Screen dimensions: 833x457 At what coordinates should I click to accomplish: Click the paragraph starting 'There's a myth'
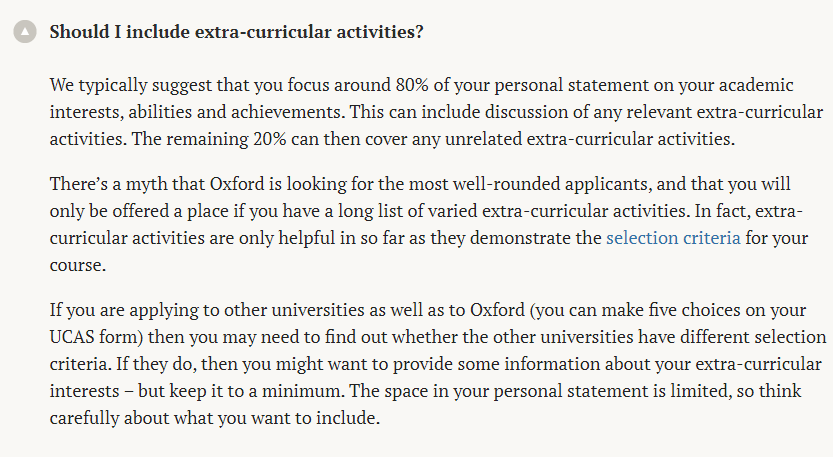coord(429,224)
